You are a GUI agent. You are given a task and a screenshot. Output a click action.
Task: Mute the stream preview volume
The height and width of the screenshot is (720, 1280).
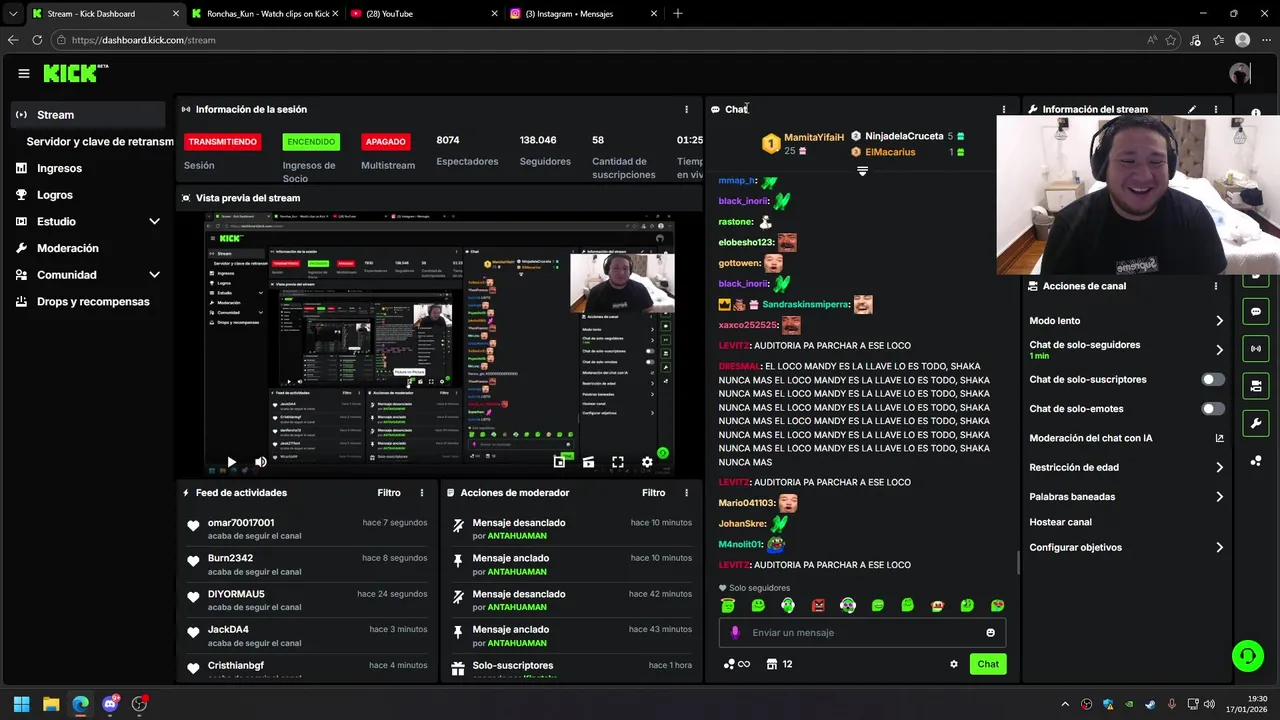coord(260,462)
